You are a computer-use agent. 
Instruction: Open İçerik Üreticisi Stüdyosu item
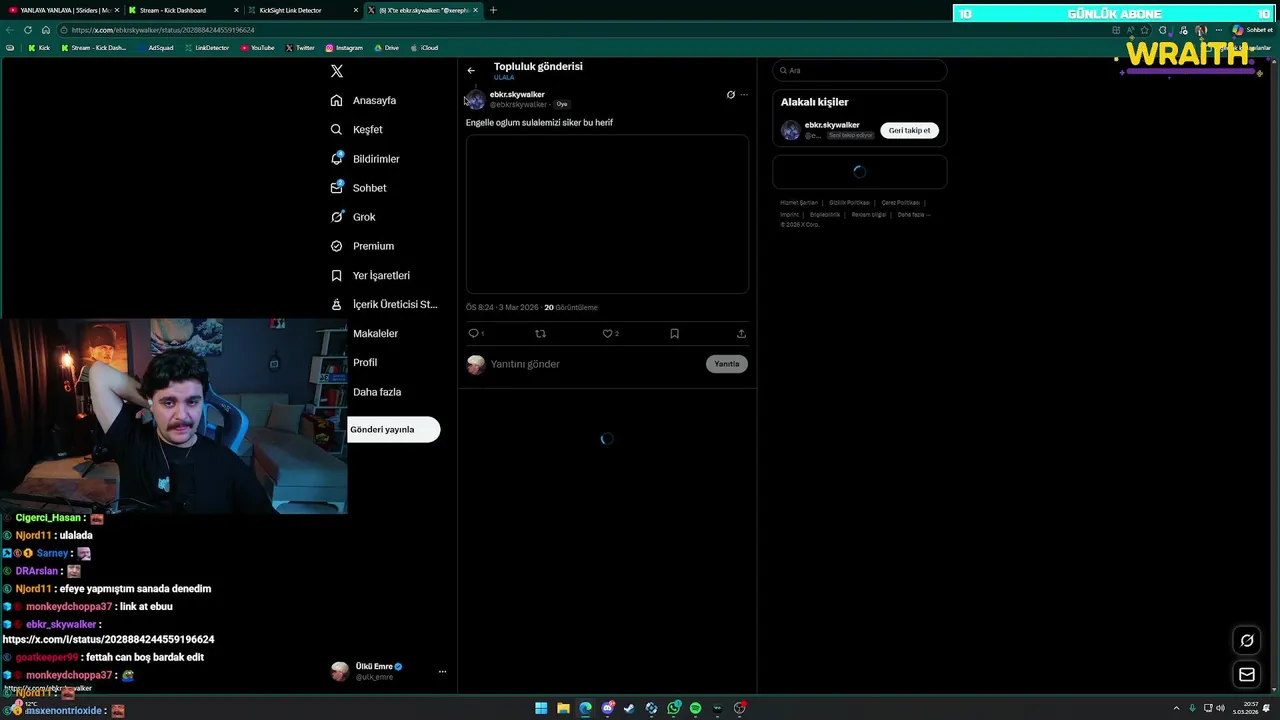384,304
